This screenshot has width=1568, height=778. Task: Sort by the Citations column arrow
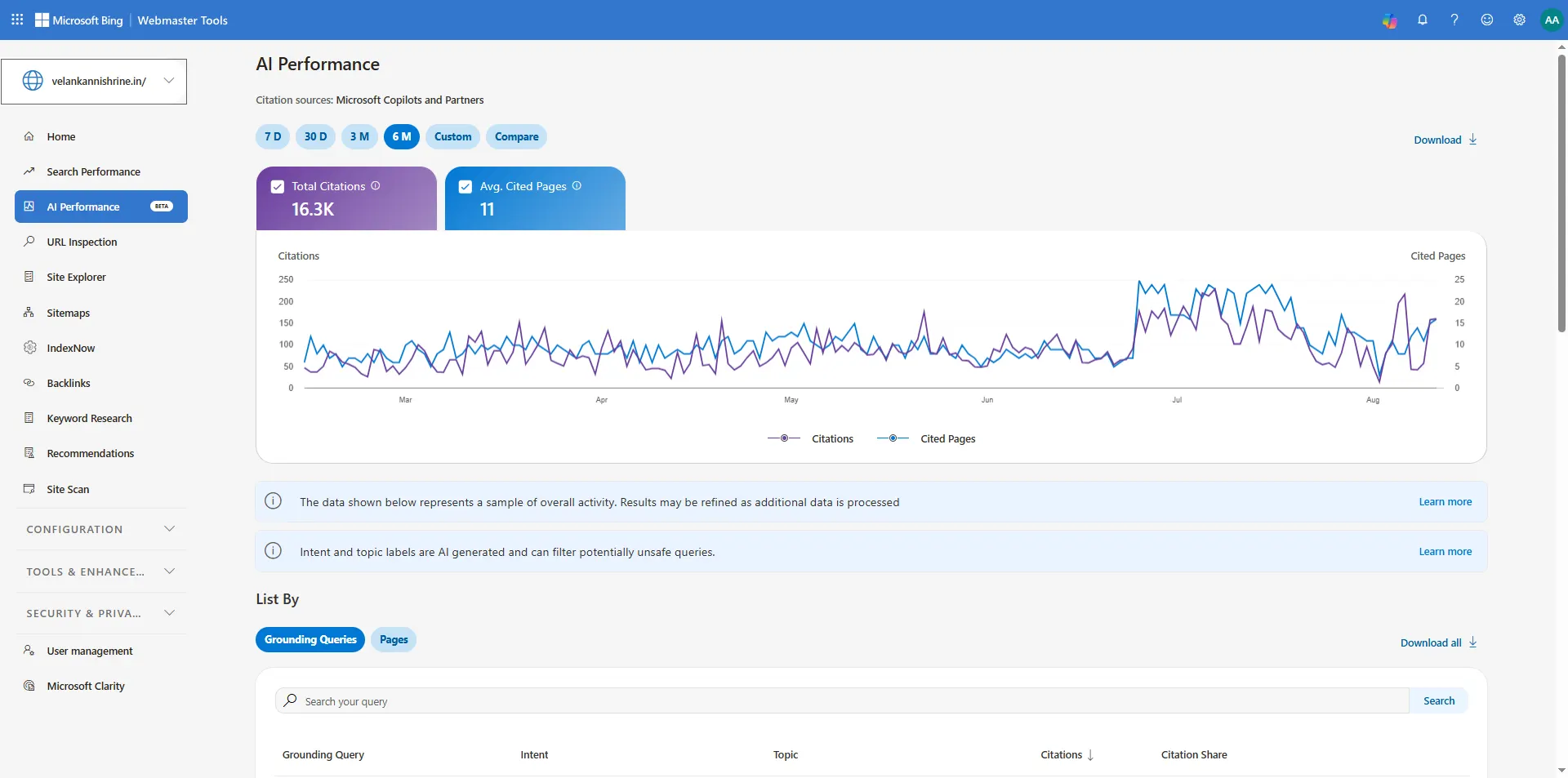tap(1090, 755)
